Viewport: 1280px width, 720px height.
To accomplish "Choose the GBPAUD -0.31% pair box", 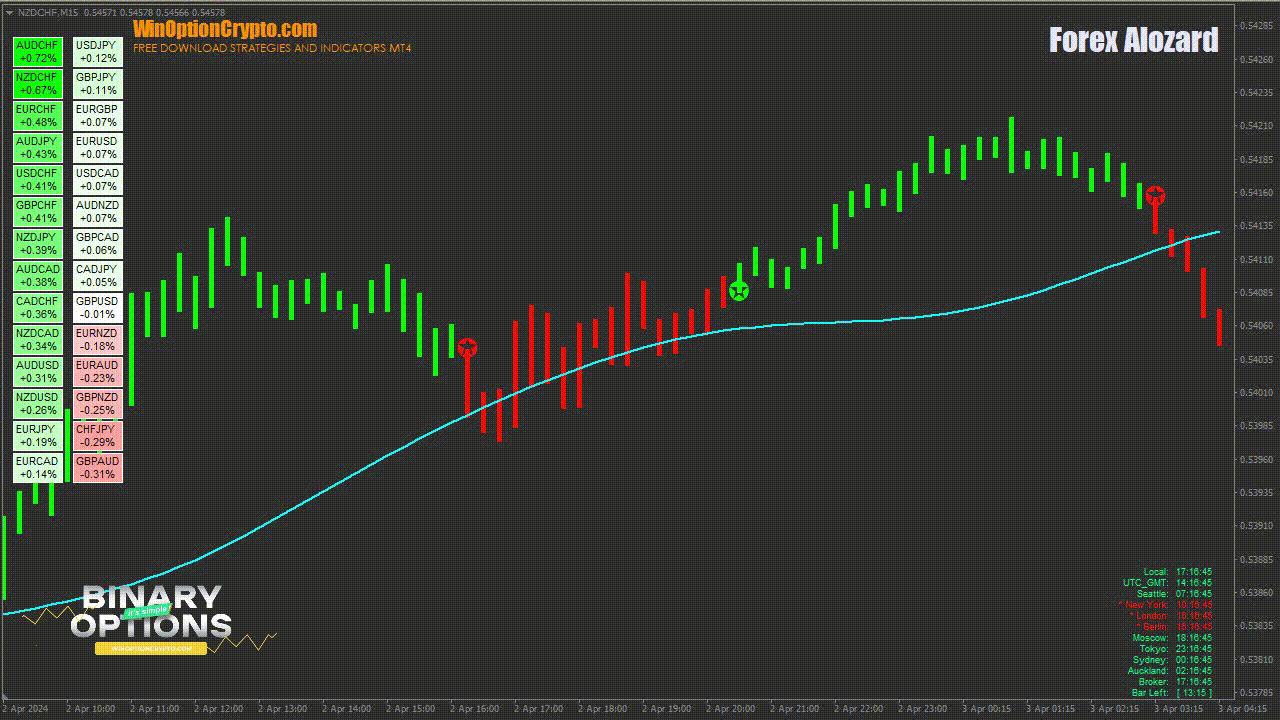I will point(97,468).
